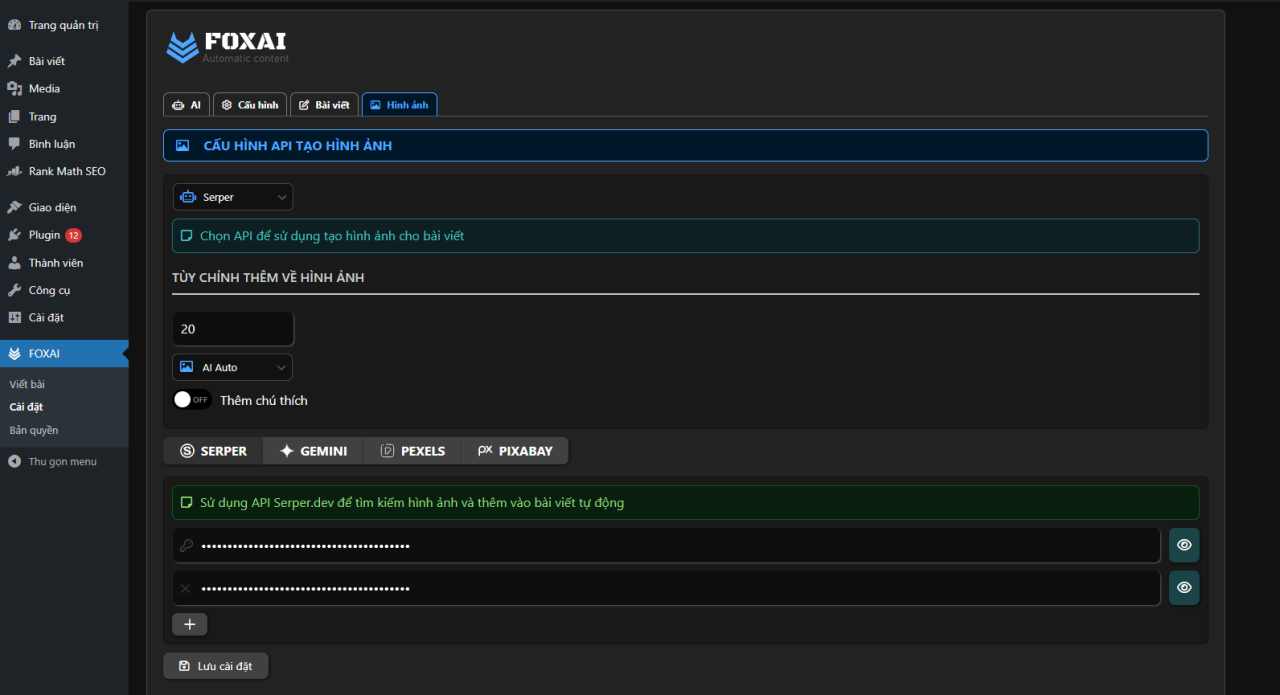The width and height of the screenshot is (1280, 695).
Task: Switch to the Bài viết tab
Action: (324, 105)
